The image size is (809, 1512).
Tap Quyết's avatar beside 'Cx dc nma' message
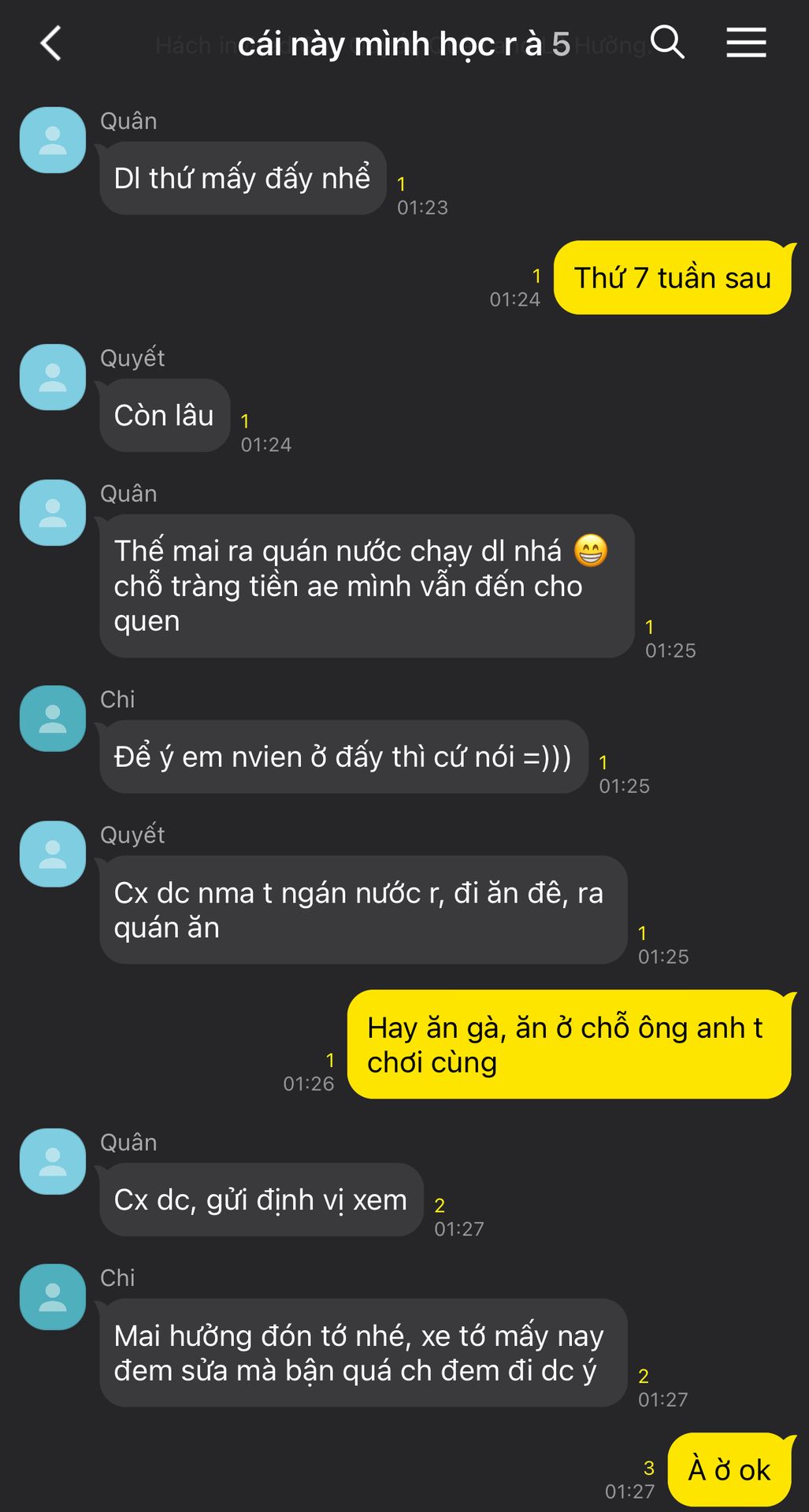[x=53, y=854]
